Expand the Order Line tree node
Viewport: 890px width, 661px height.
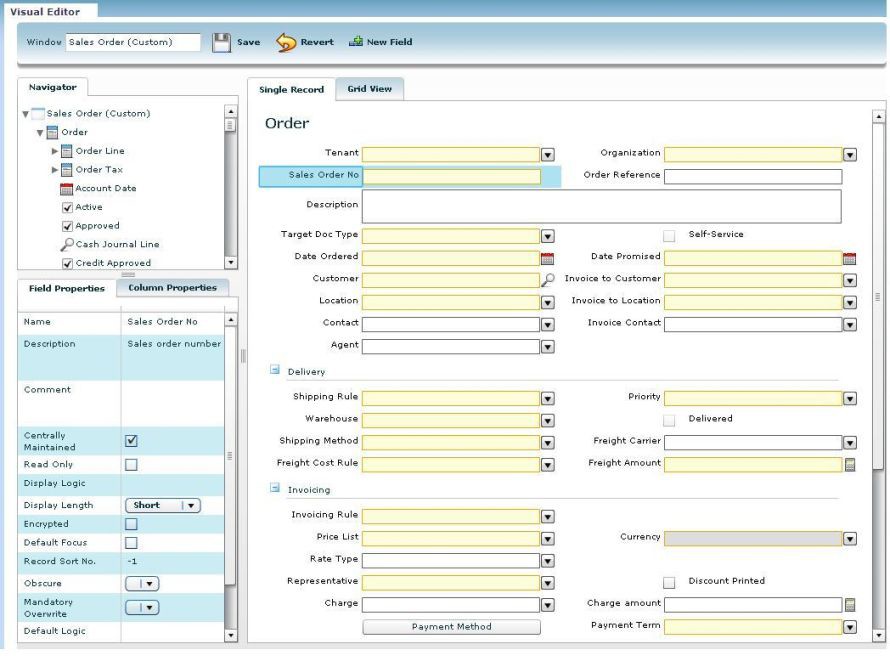[56, 151]
